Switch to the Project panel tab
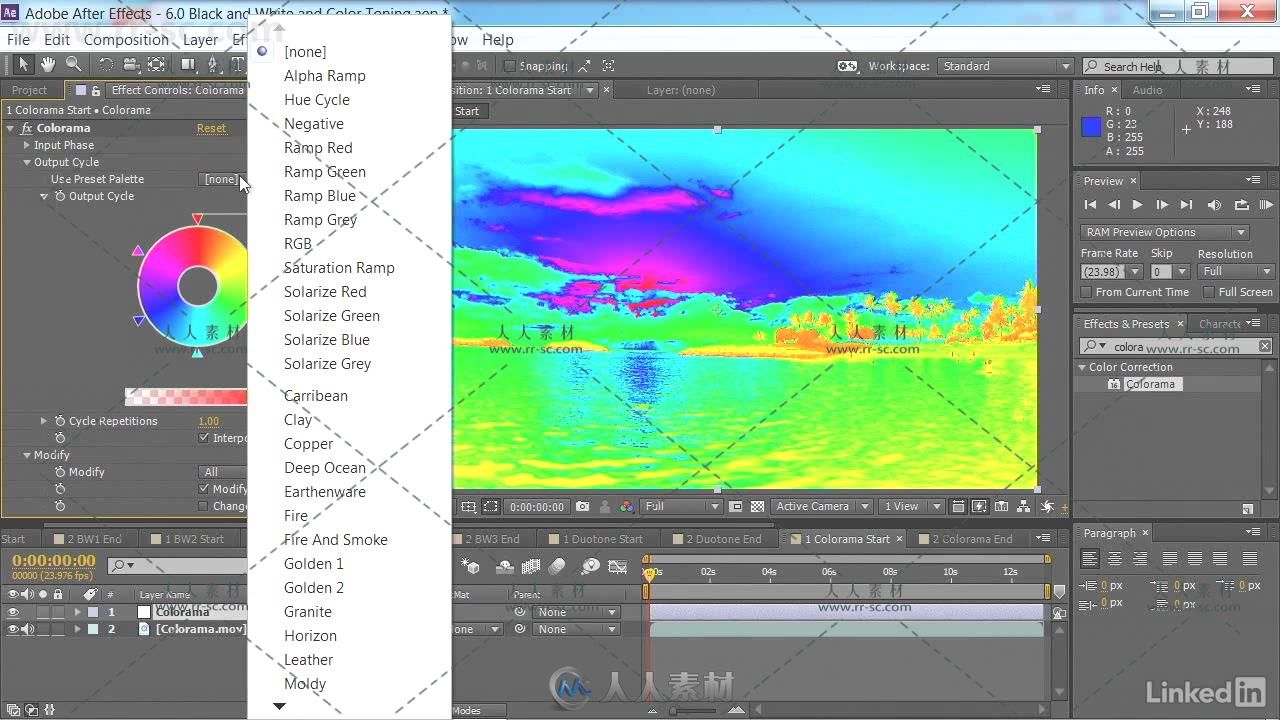This screenshot has width=1280, height=720. [29, 90]
